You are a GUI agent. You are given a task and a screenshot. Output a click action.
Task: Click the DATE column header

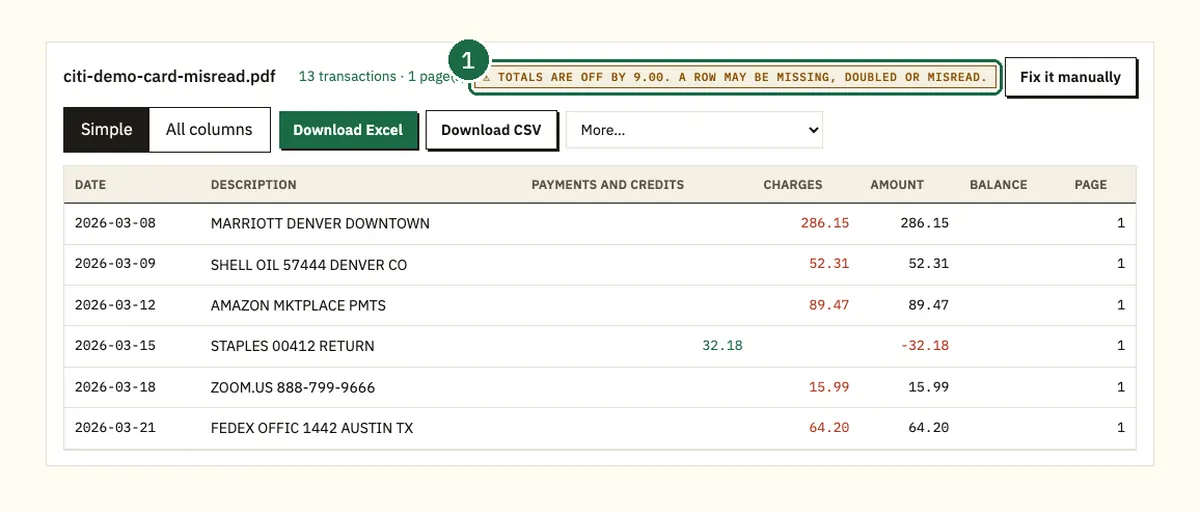(90, 185)
